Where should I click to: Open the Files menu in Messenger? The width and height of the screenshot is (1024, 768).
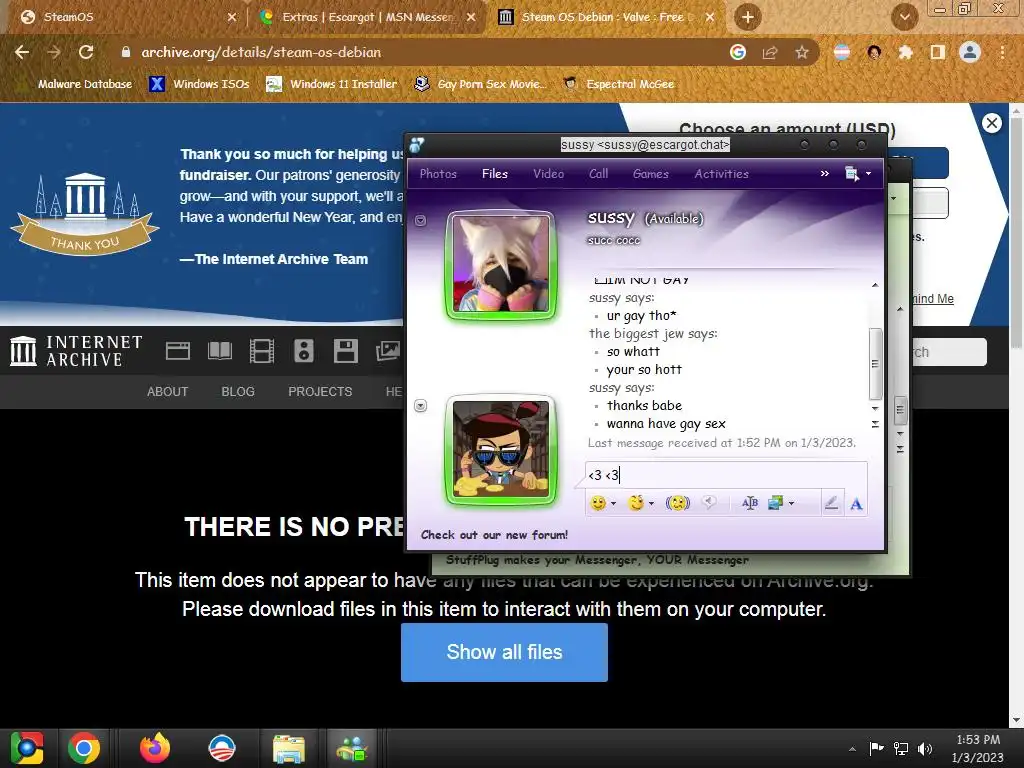[495, 174]
